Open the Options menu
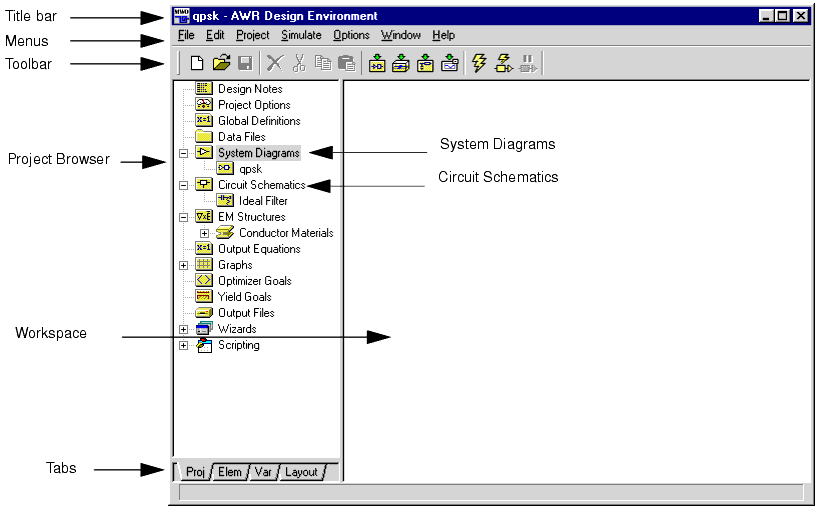The image size is (818, 525). point(351,35)
